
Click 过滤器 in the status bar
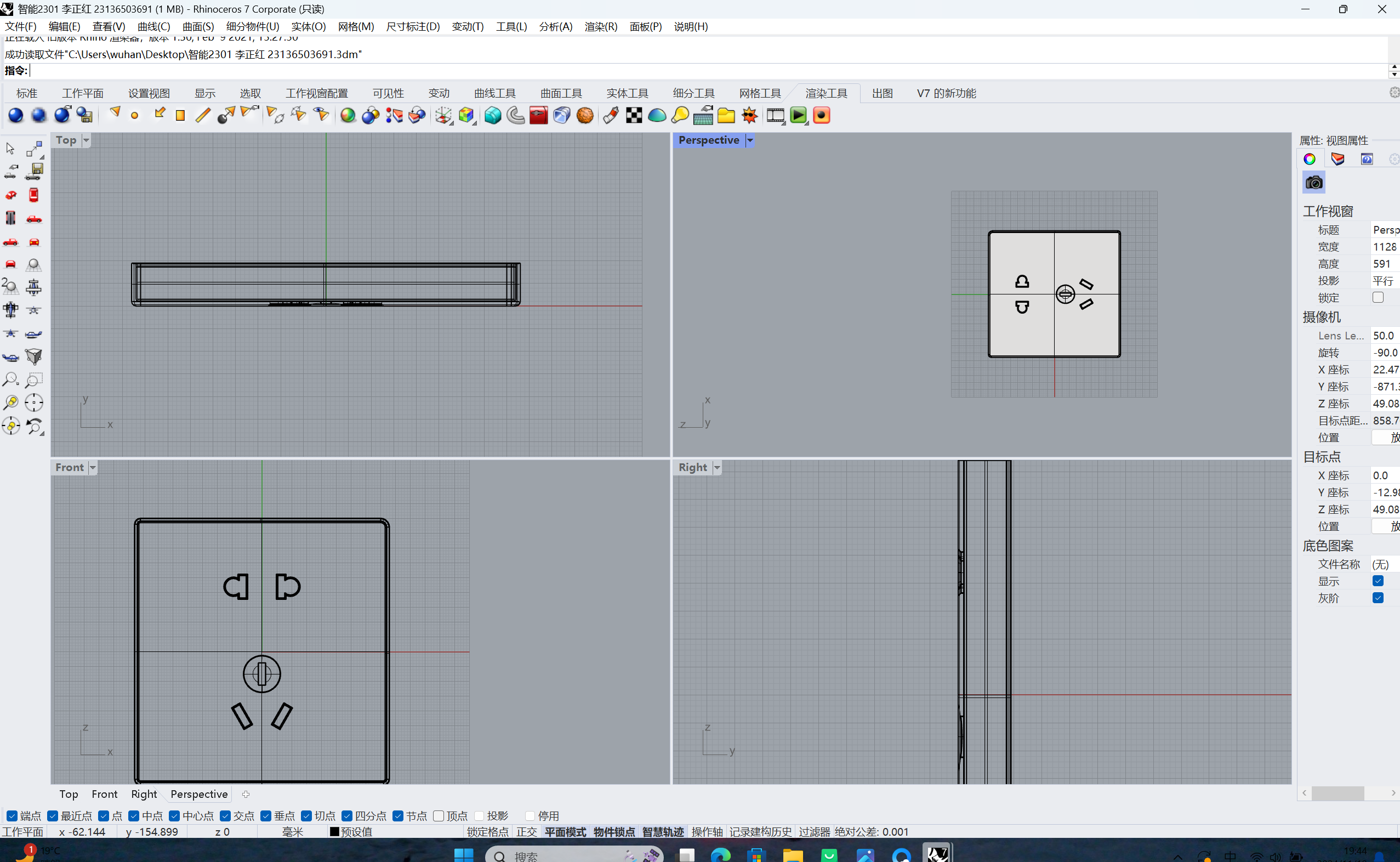tap(813, 832)
